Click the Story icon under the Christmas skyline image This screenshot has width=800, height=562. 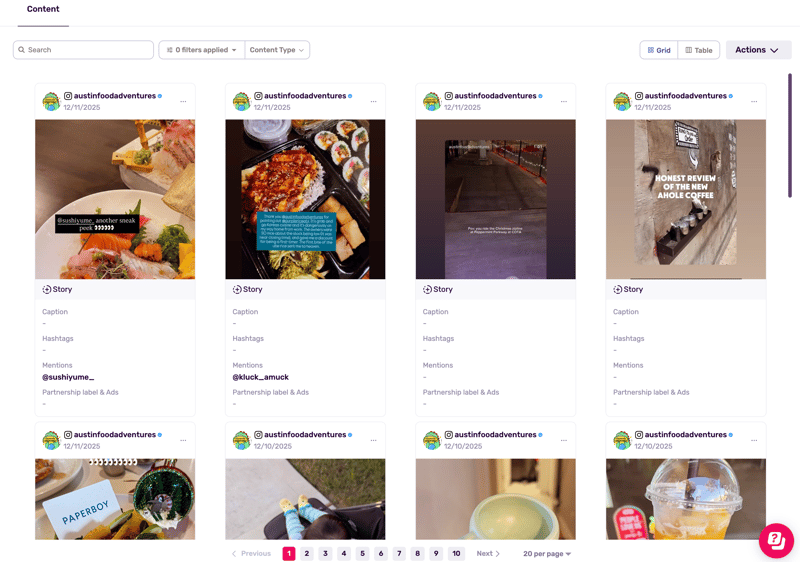pyautogui.click(x=427, y=289)
